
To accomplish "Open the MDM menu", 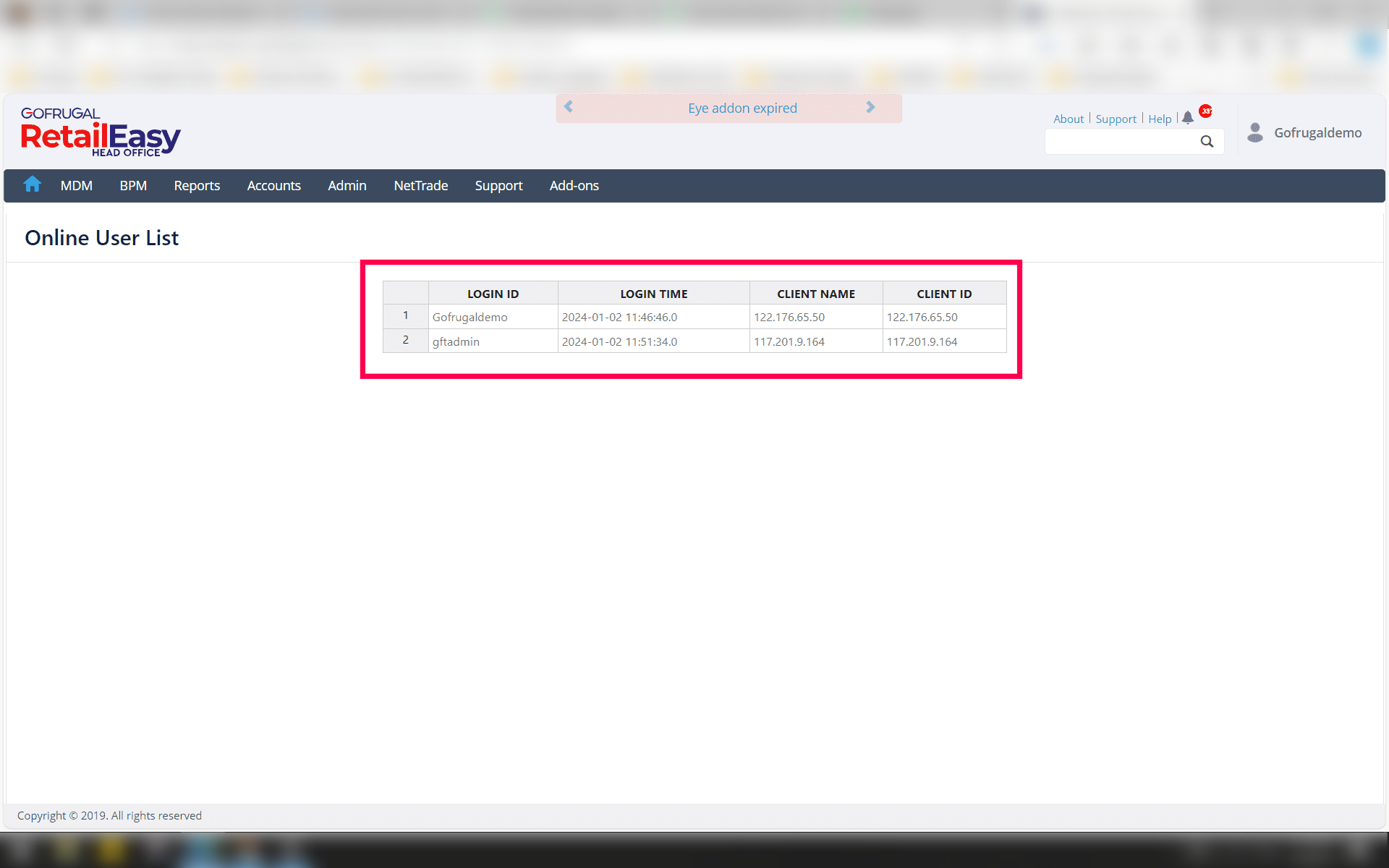I will 76,186.
